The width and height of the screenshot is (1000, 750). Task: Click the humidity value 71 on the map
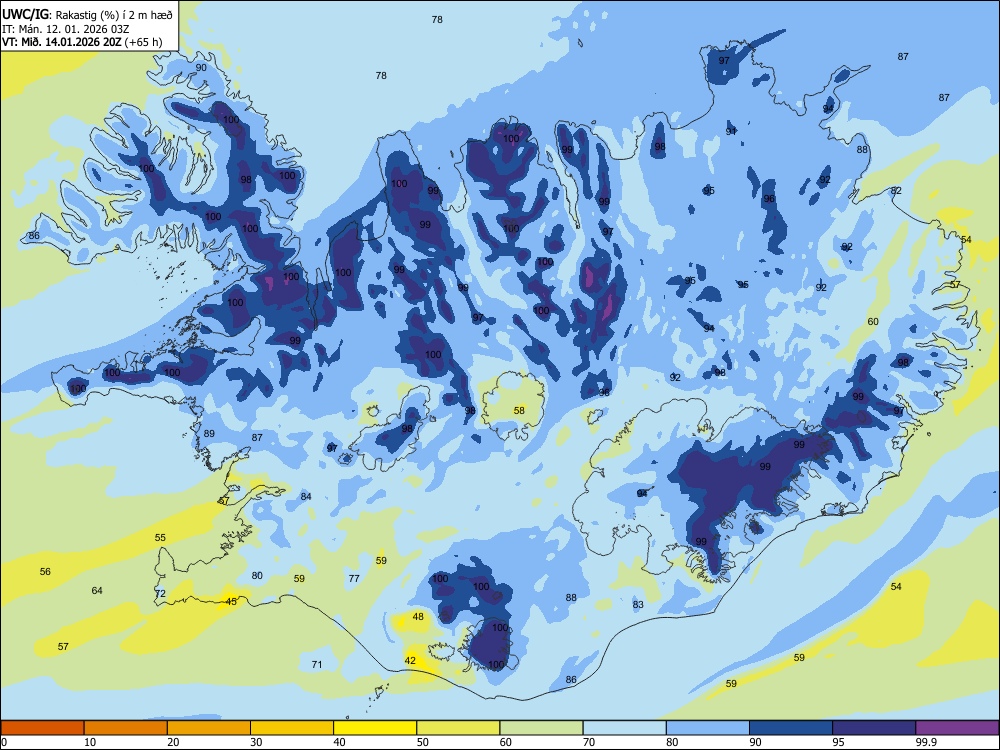(x=317, y=665)
